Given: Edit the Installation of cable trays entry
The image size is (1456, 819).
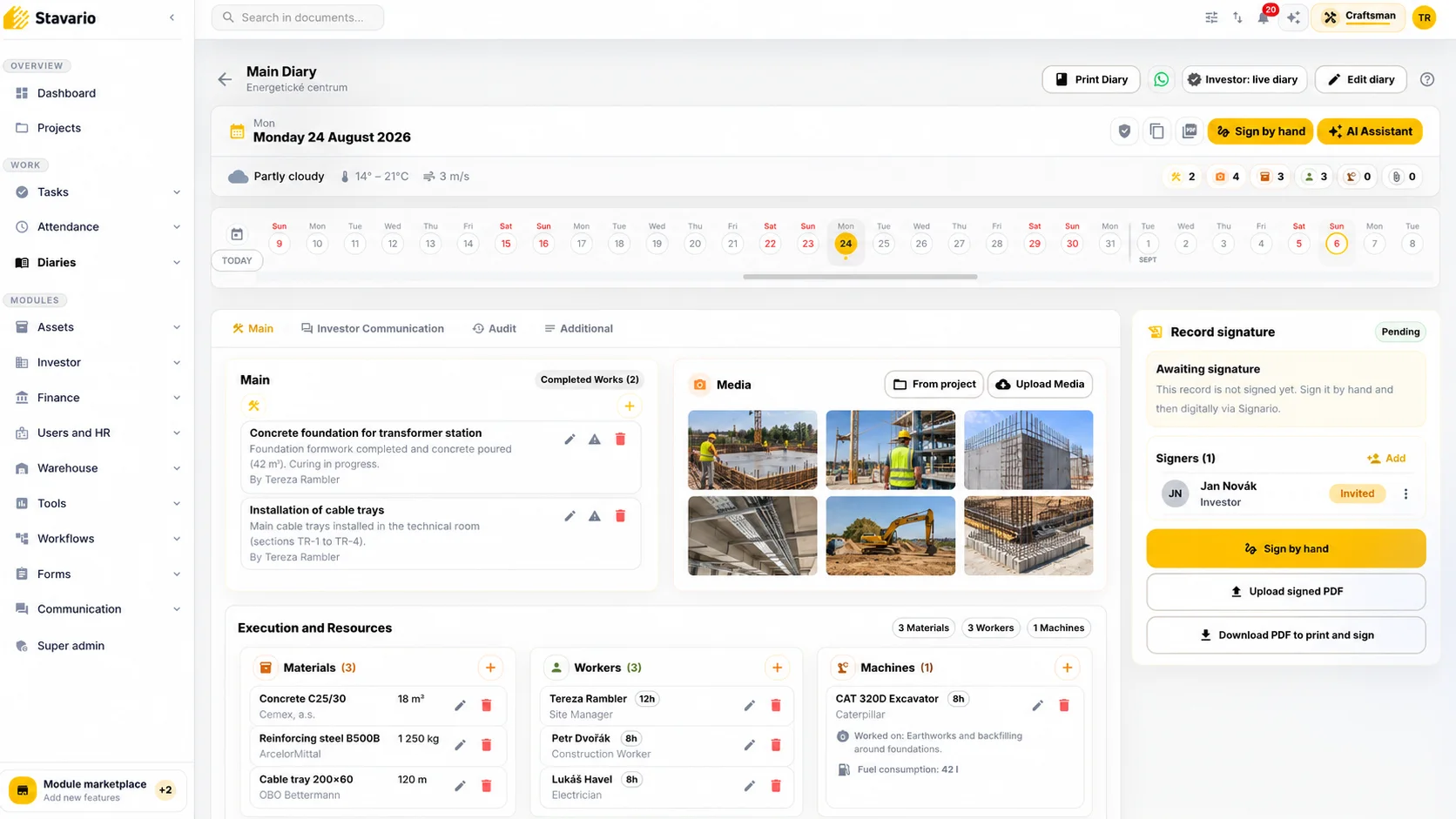Looking at the screenshot, I should [x=570, y=516].
